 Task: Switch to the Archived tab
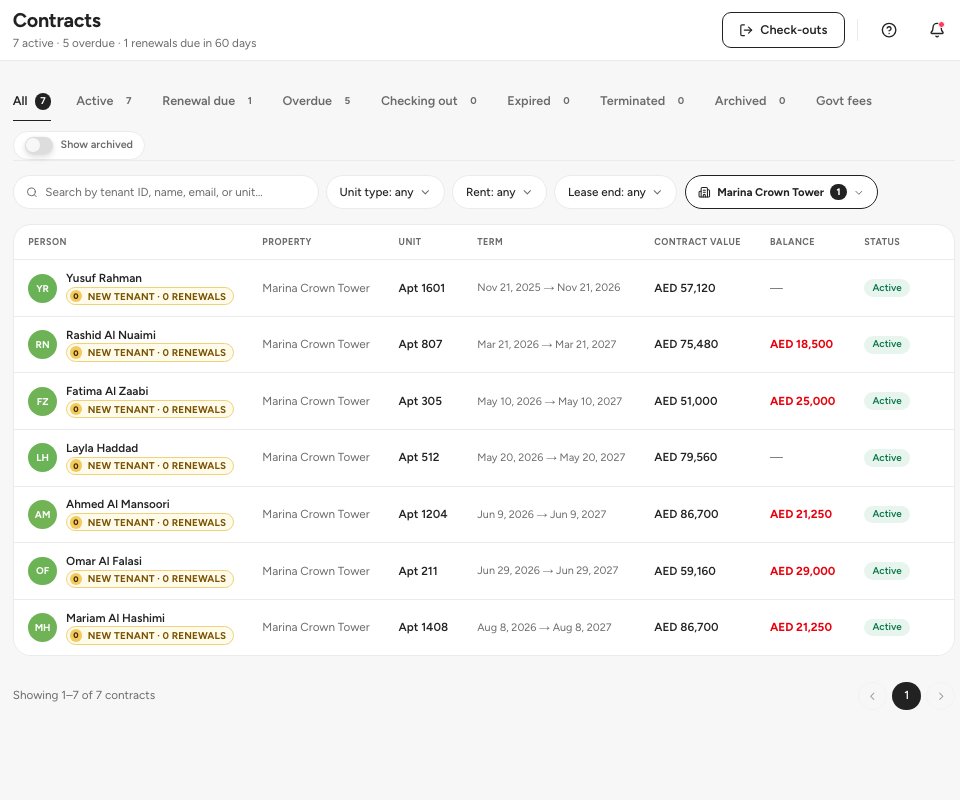point(750,101)
